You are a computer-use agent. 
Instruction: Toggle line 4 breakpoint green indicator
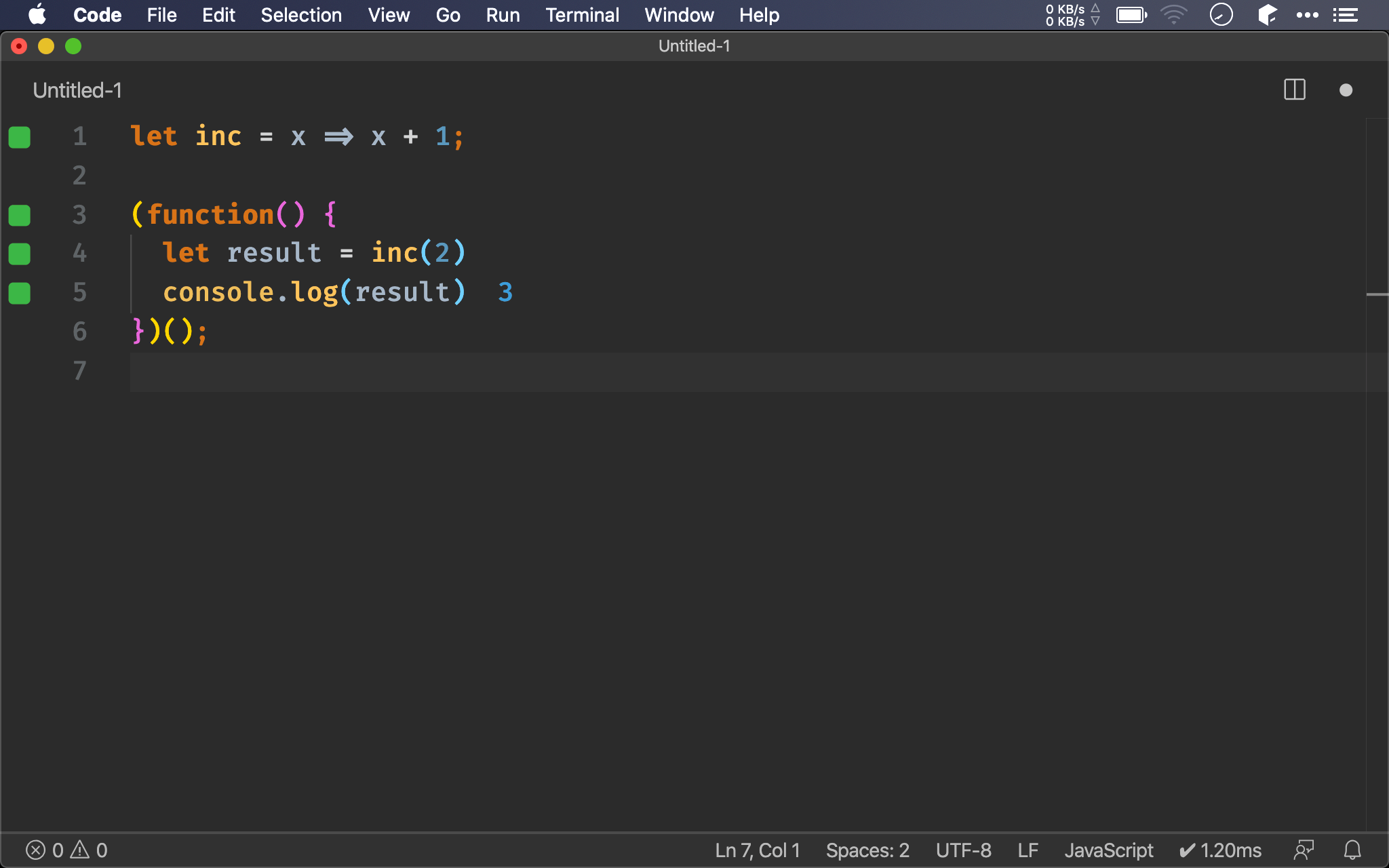pyautogui.click(x=20, y=253)
